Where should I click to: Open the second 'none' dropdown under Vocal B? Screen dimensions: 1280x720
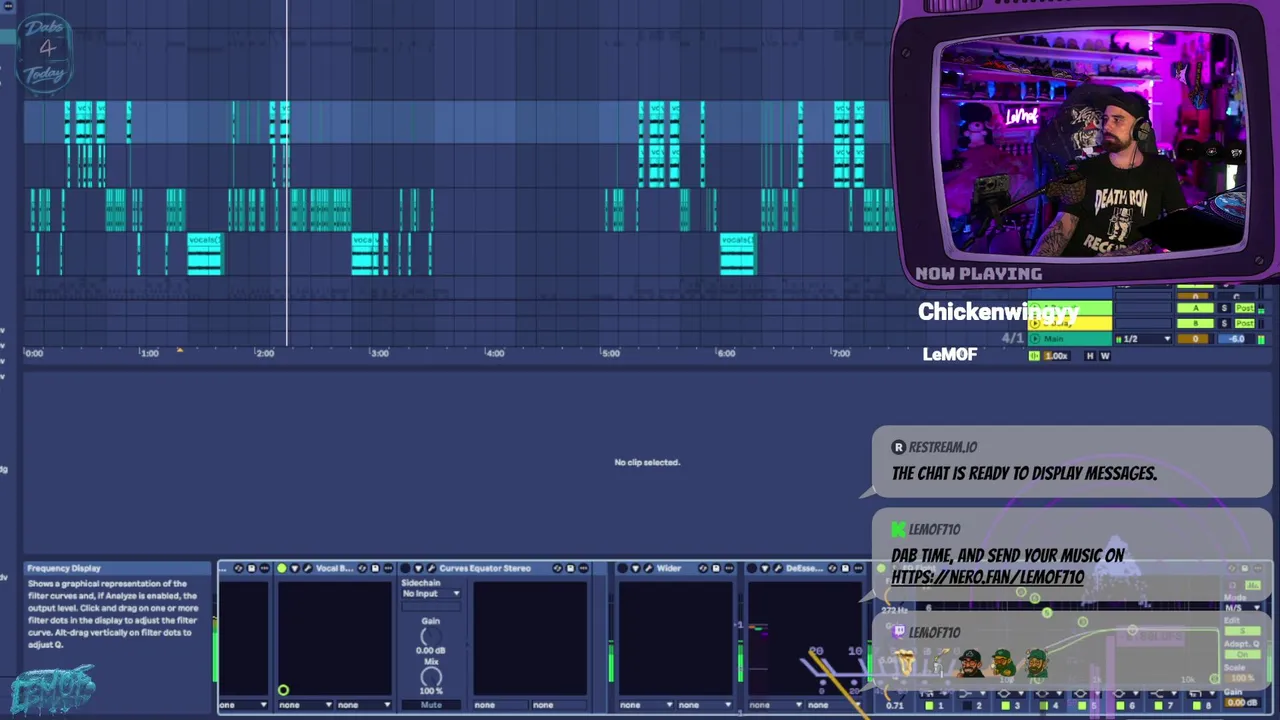364,705
